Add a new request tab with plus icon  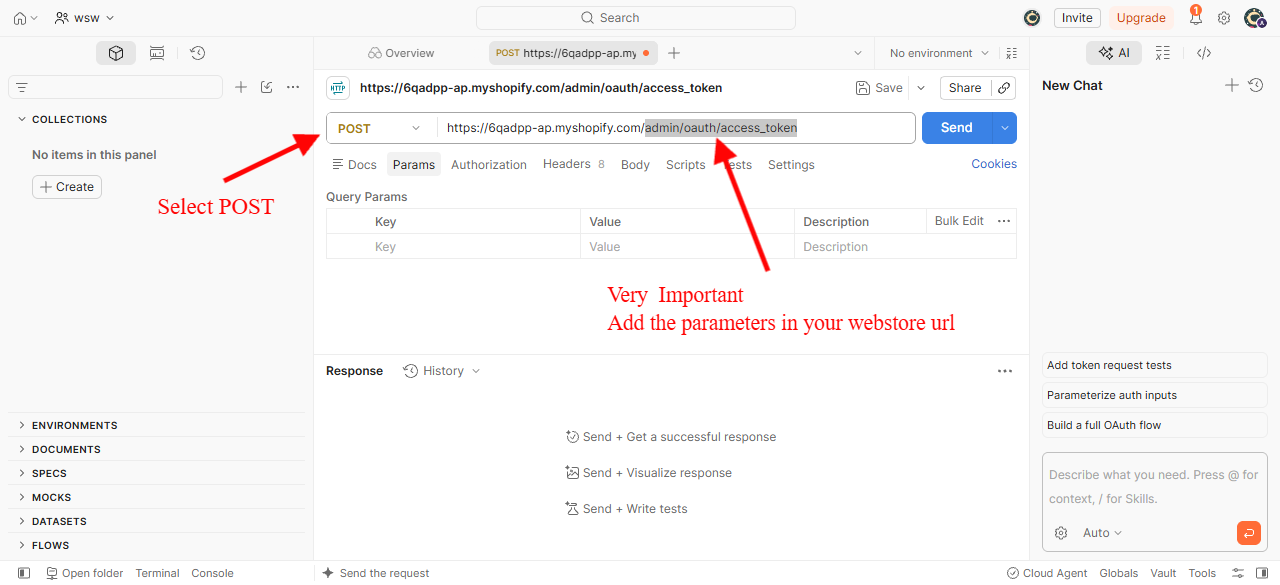(x=674, y=53)
